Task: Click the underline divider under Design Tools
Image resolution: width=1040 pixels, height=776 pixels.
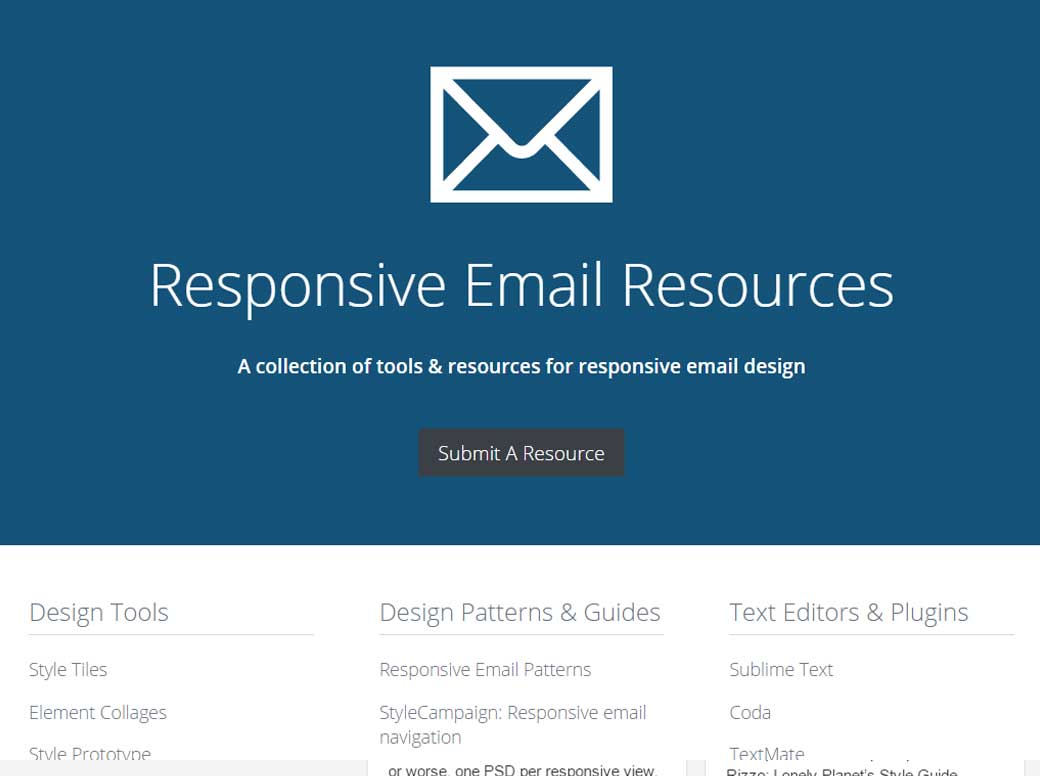Action: (x=170, y=634)
